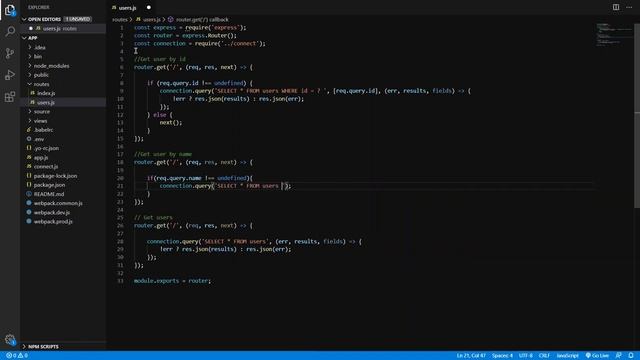Open the Explorer view in activity bar

(10, 10)
